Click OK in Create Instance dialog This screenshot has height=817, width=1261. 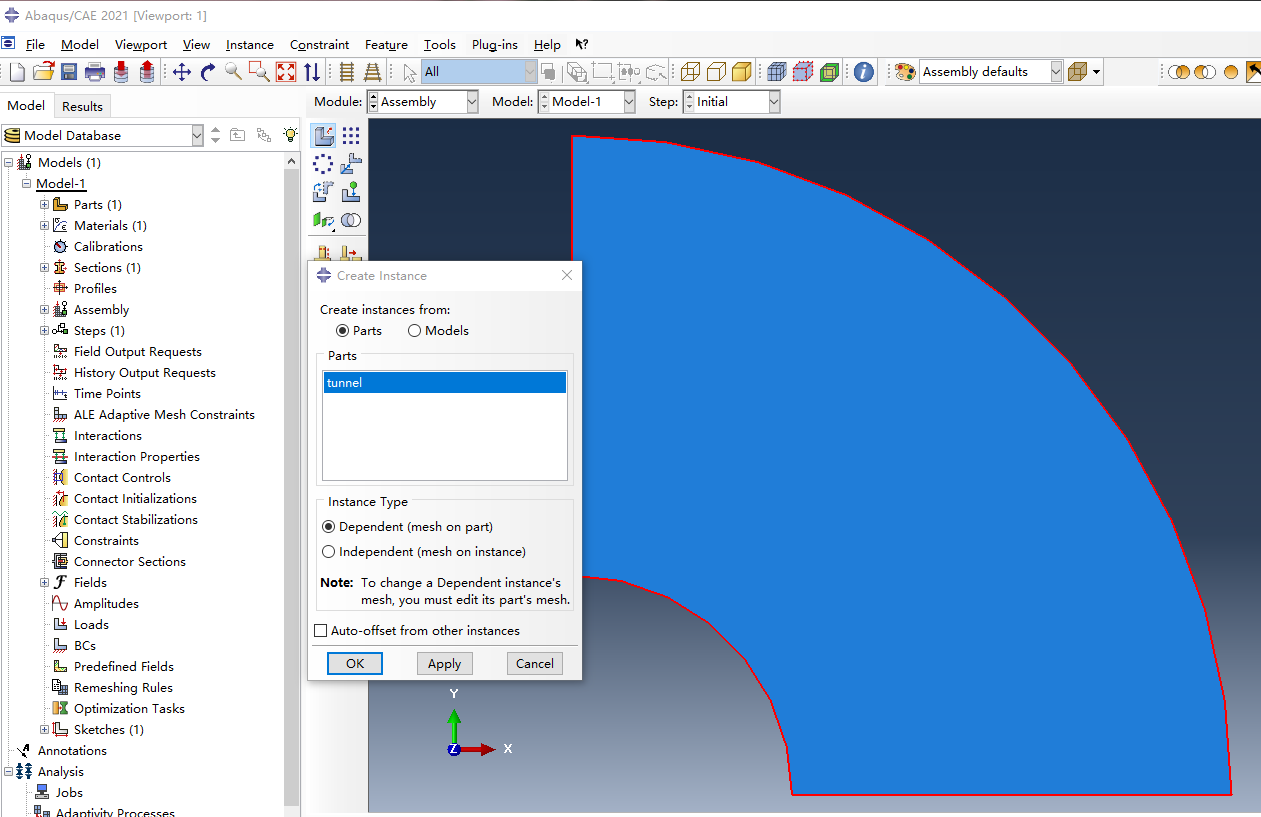tap(355, 663)
